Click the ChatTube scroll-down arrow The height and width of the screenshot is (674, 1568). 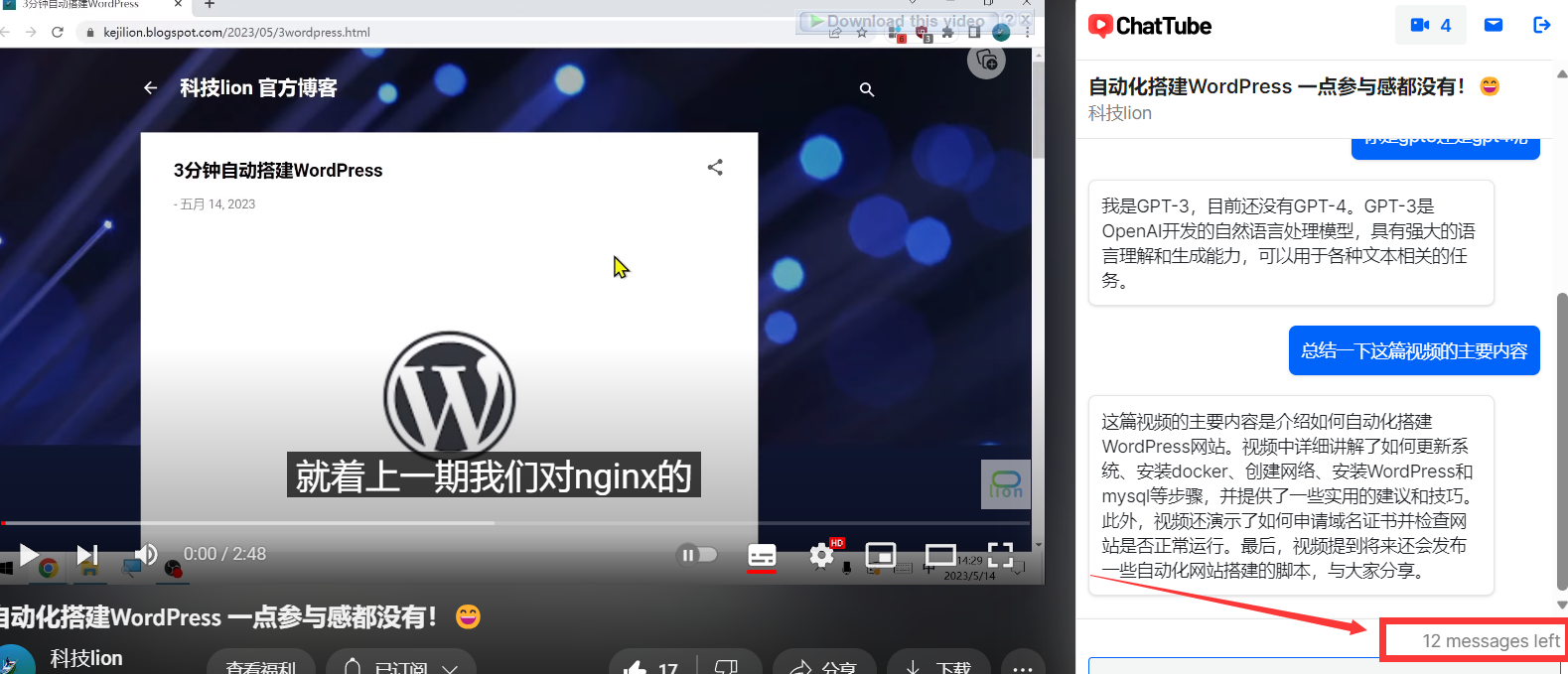[x=1562, y=605]
